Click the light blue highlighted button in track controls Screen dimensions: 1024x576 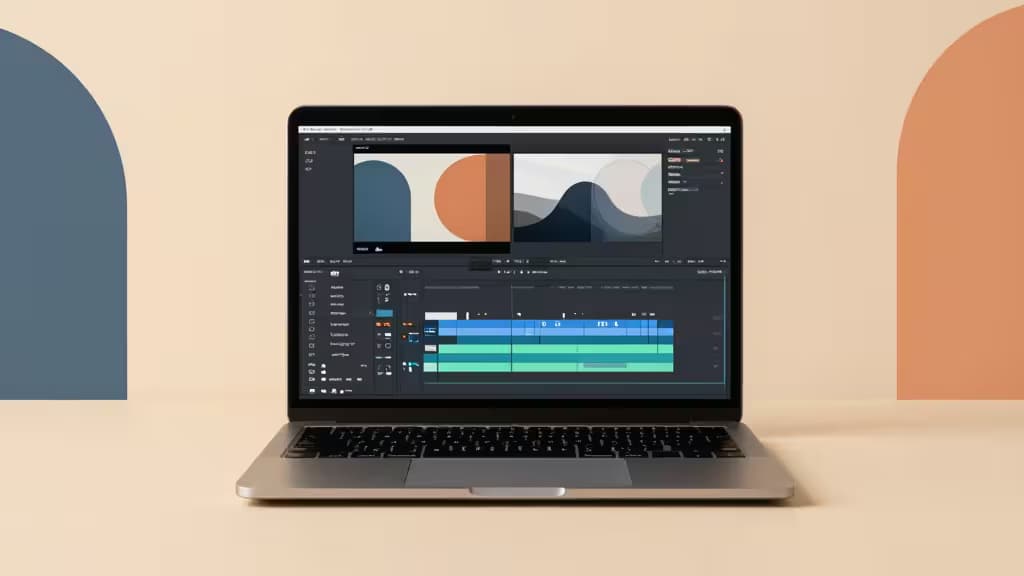point(384,313)
